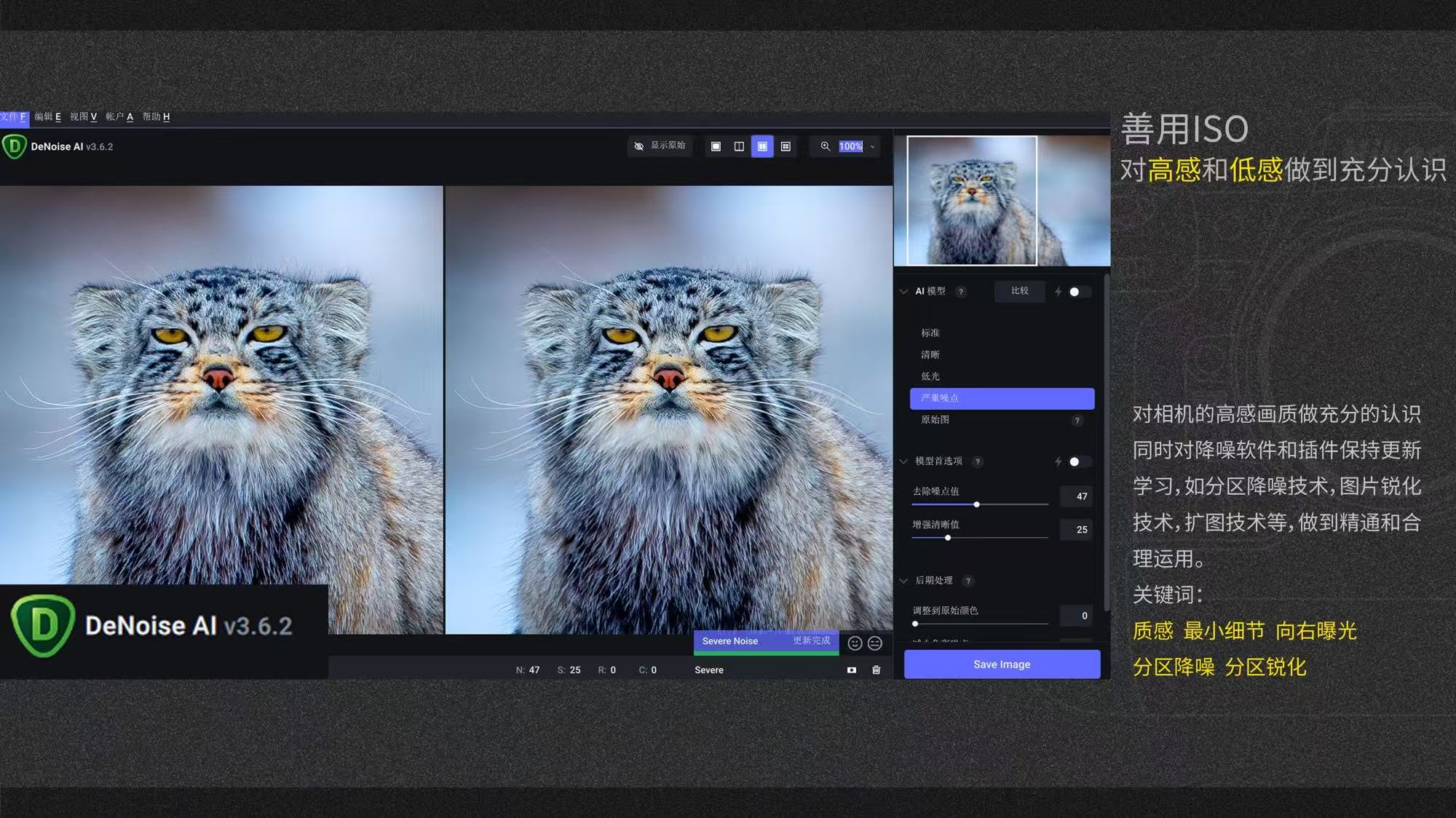The height and width of the screenshot is (818, 1456).
Task: Select the side-by-side view layout
Action: pos(762,146)
